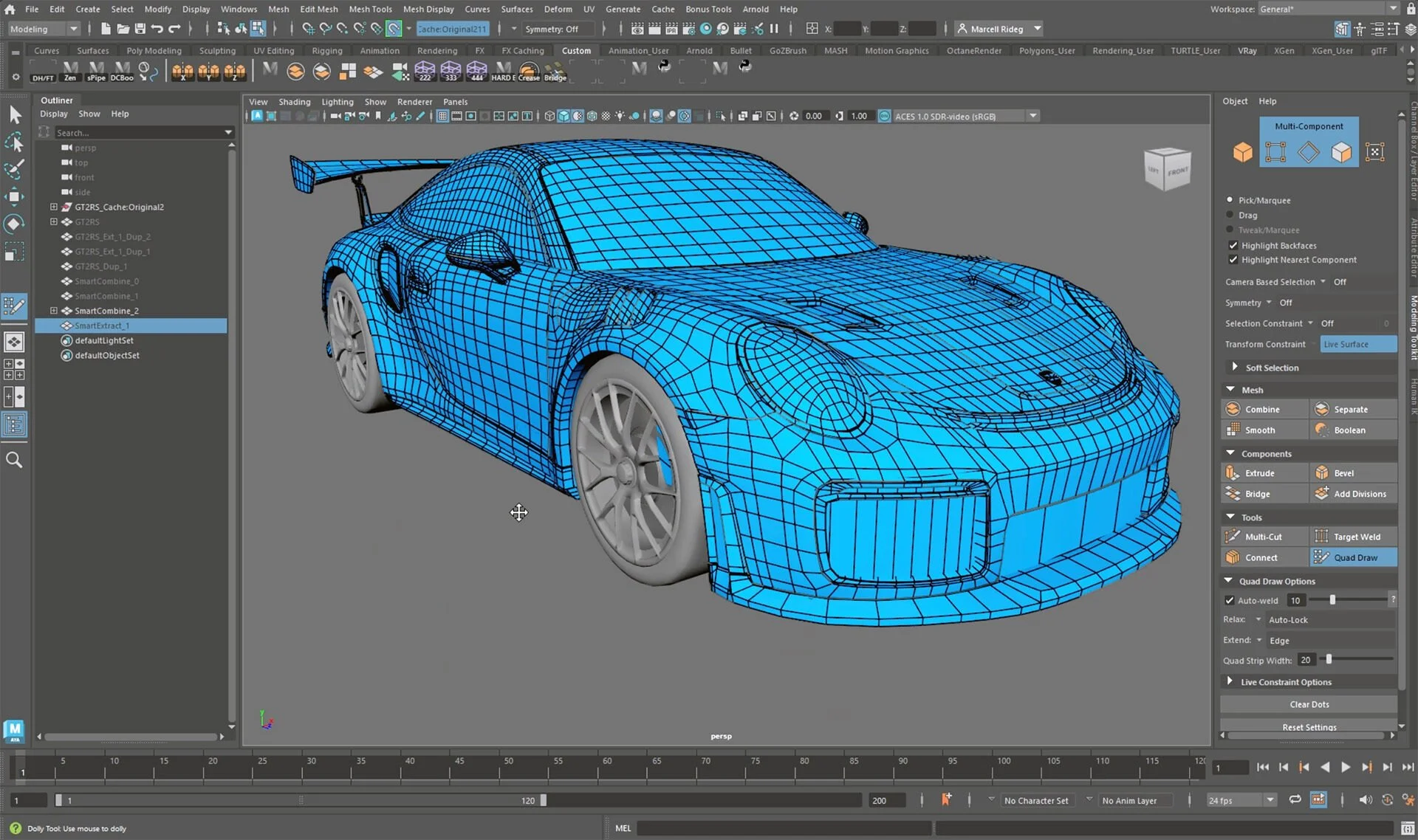Uncheck Highlight Backfaces checkbox

click(x=1233, y=245)
